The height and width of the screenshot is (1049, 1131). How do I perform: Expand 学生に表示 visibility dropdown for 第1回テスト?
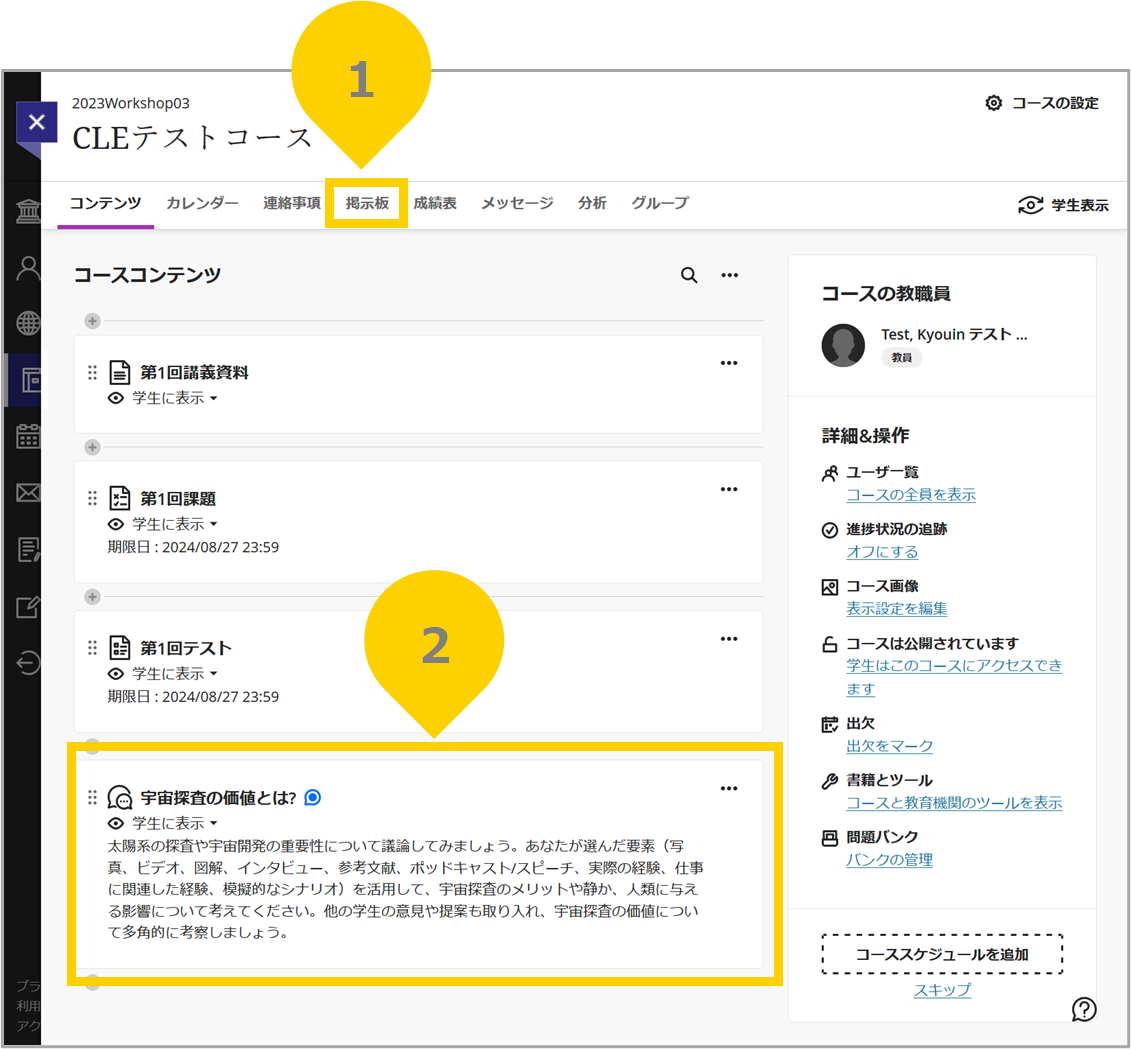pos(175,674)
